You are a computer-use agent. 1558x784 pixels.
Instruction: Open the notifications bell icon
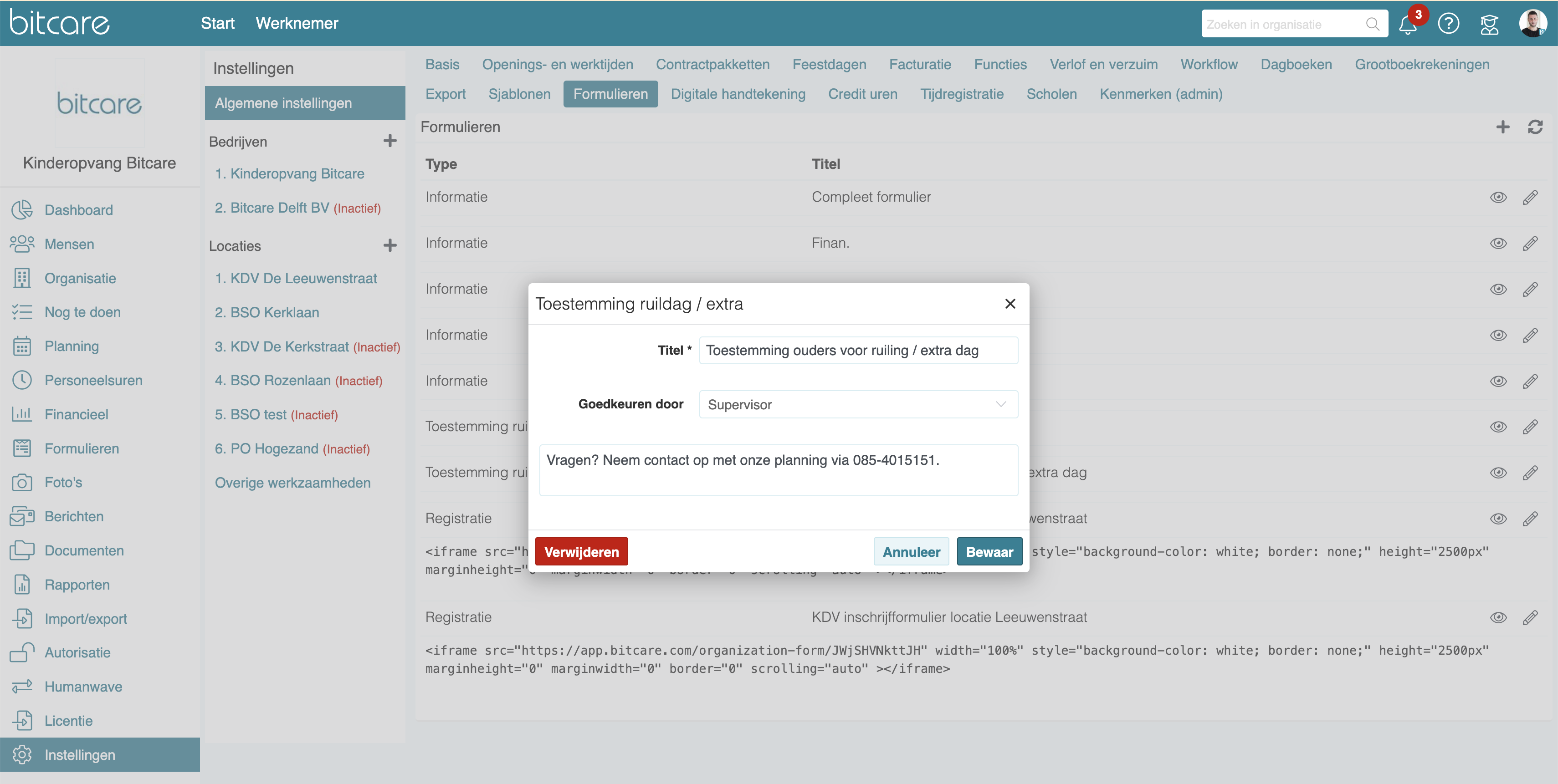(1407, 25)
